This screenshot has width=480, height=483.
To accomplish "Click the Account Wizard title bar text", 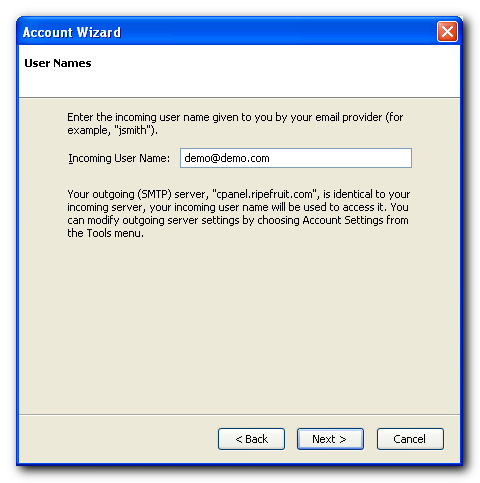I will click(x=72, y=32).
